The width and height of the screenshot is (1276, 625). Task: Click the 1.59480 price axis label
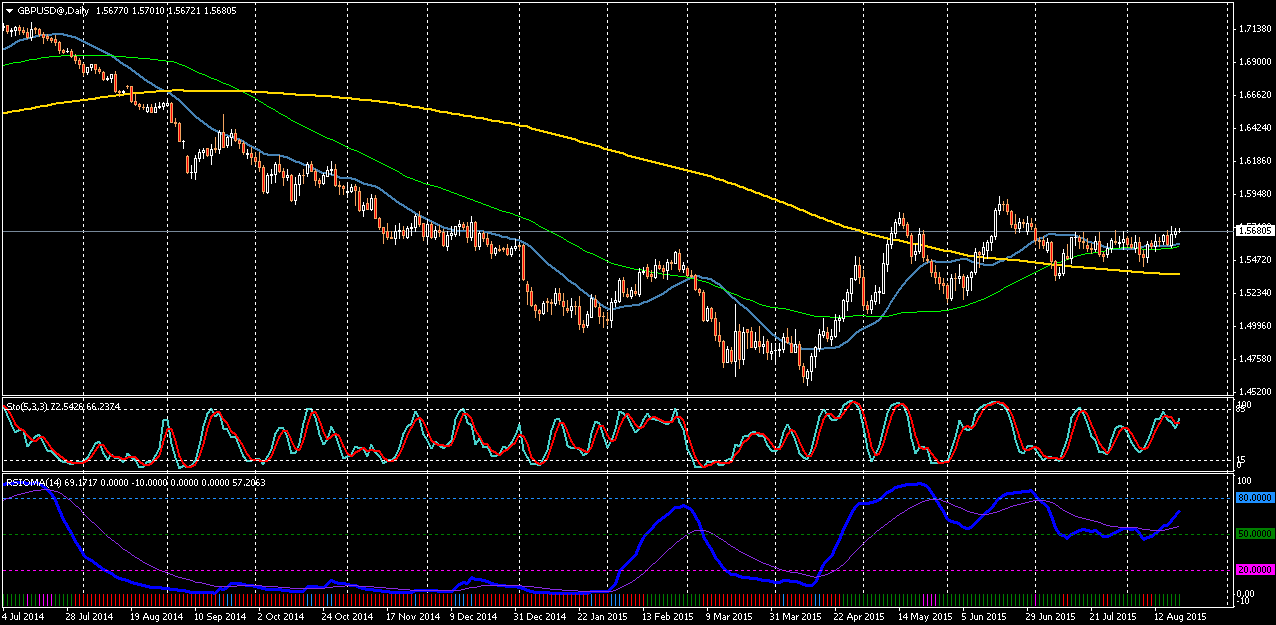[1254, 194]
